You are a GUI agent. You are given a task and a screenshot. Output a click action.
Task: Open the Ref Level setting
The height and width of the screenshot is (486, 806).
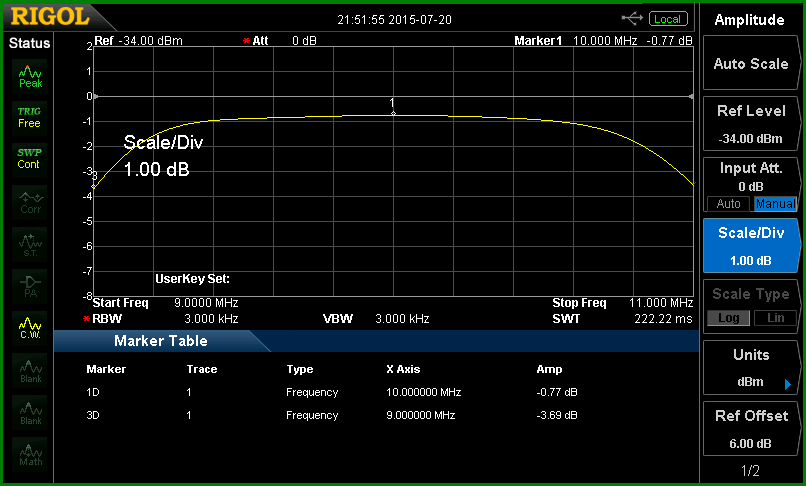pyautogui.click(x=751, y=124)
